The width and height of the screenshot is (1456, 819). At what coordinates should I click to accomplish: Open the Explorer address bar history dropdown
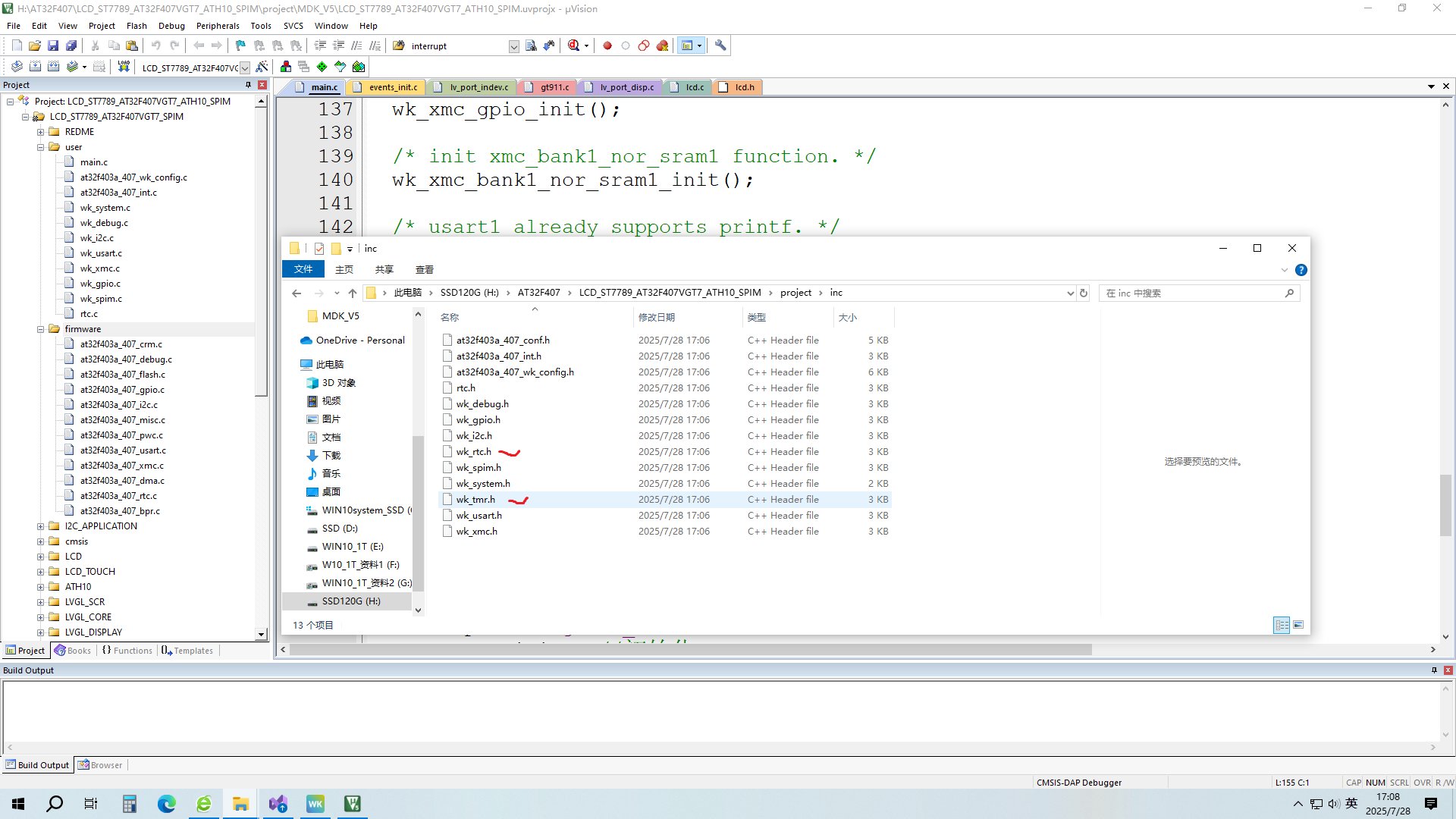(x=1070, y=293)
